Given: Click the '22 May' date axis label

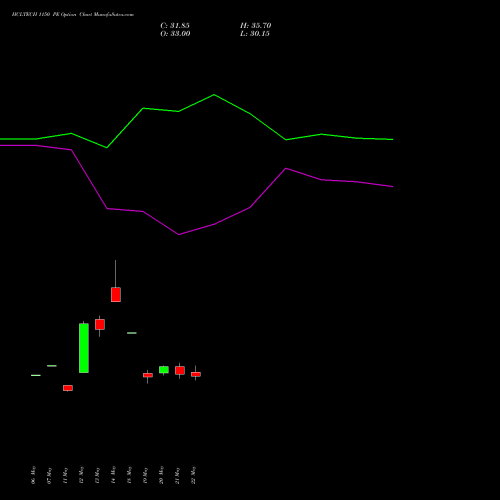Looking at the screenshot, I should tap(193, 475).
